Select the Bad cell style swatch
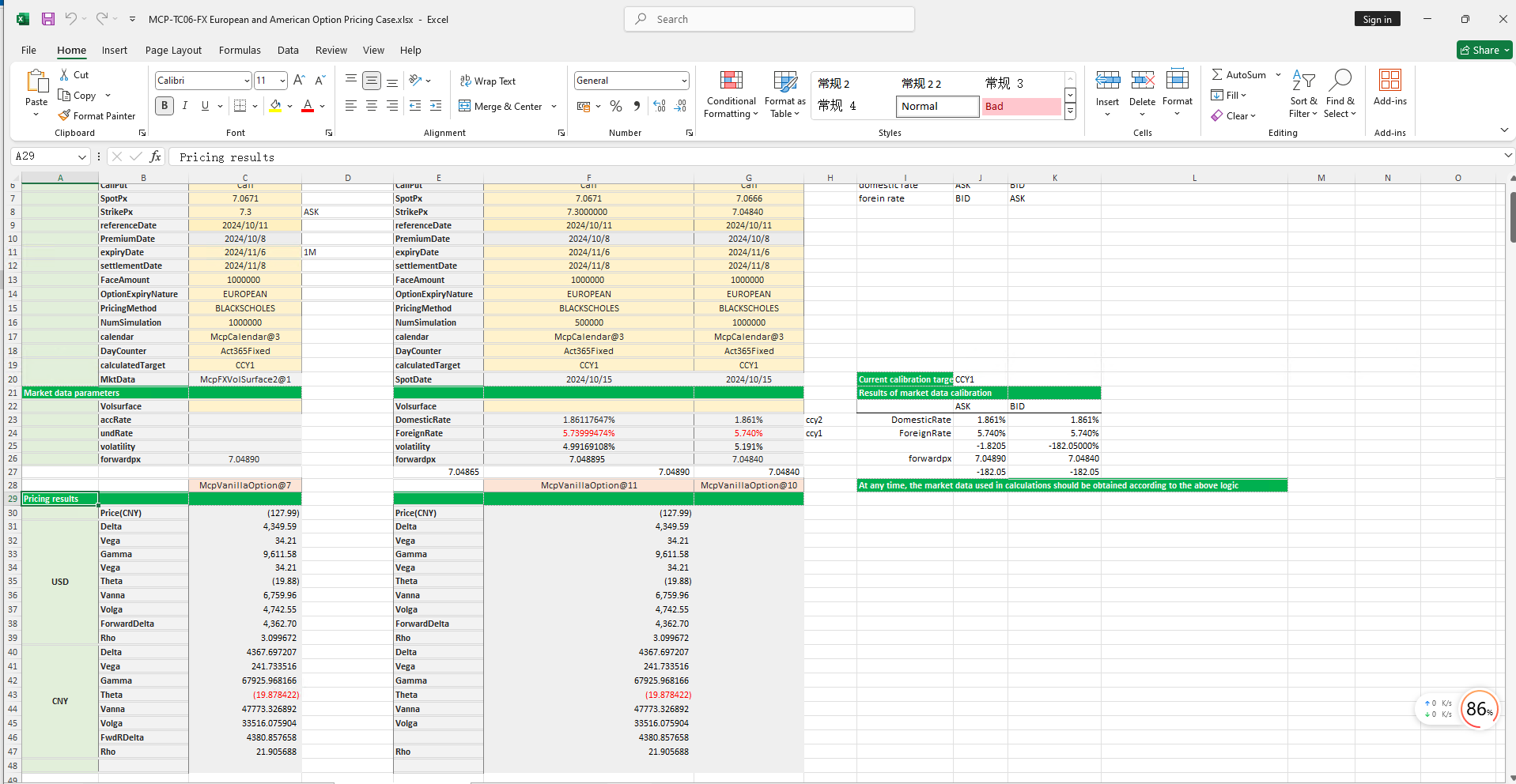This screenshot has width=1516, height=784. pos(1022,106)
